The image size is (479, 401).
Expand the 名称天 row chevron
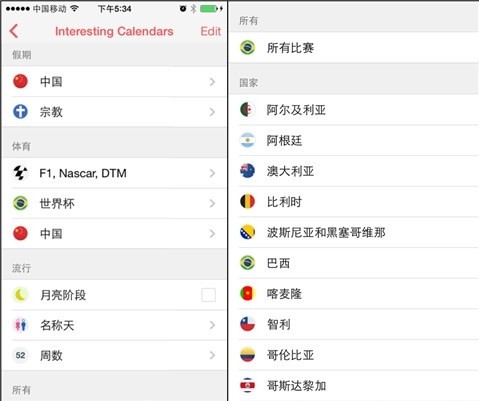[212, 325]
